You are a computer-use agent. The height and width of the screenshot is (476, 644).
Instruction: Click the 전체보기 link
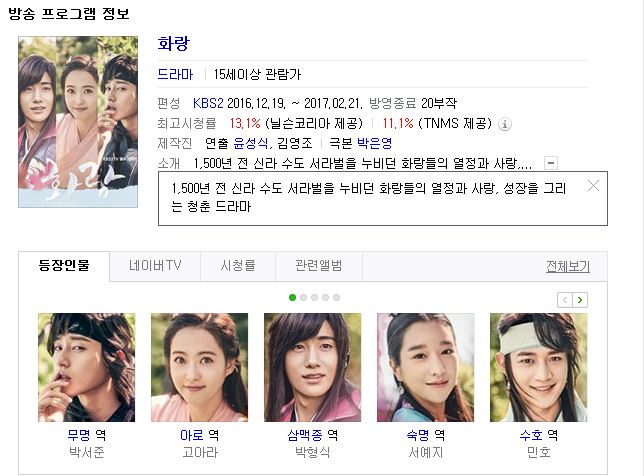(x=568, y=267)
